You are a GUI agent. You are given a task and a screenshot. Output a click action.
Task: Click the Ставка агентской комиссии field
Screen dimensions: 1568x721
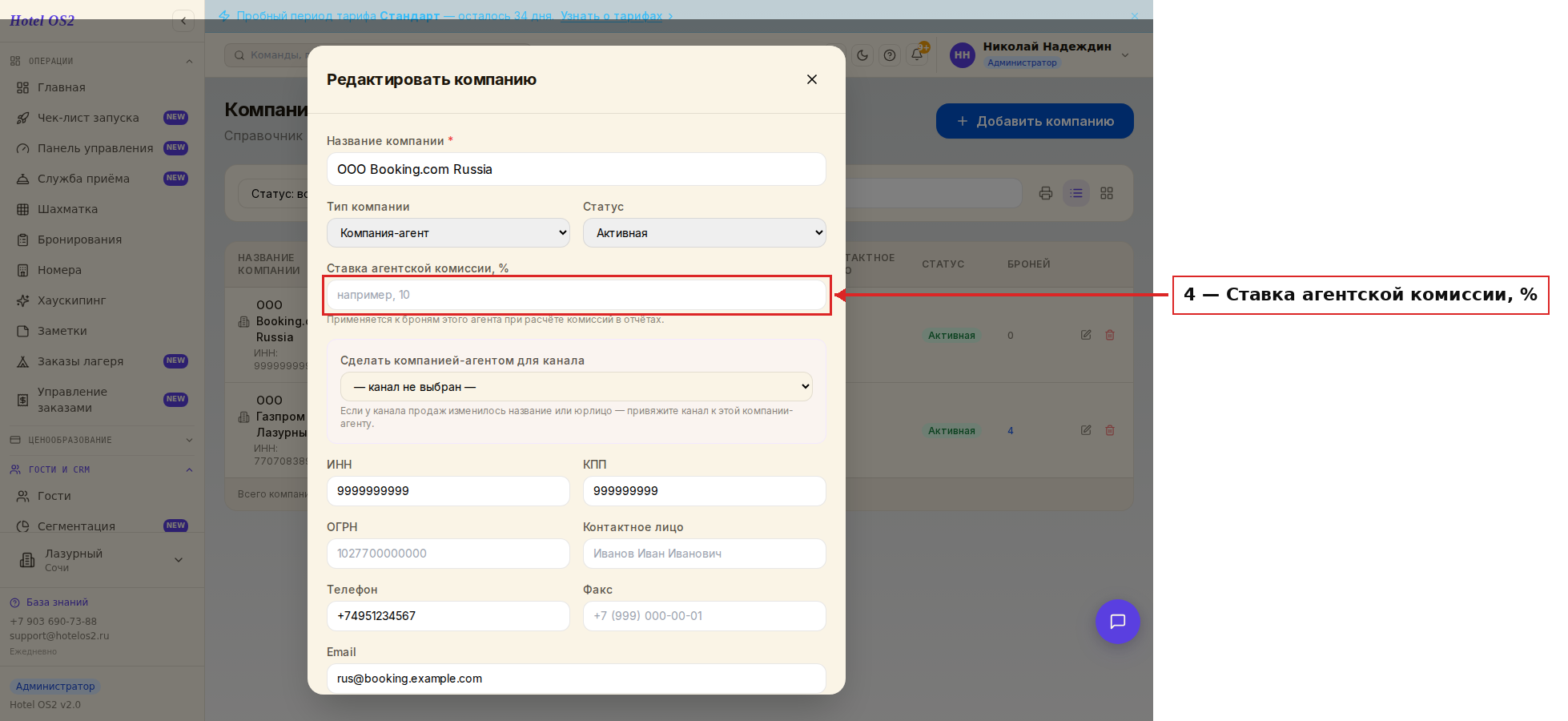pos(577,295)
